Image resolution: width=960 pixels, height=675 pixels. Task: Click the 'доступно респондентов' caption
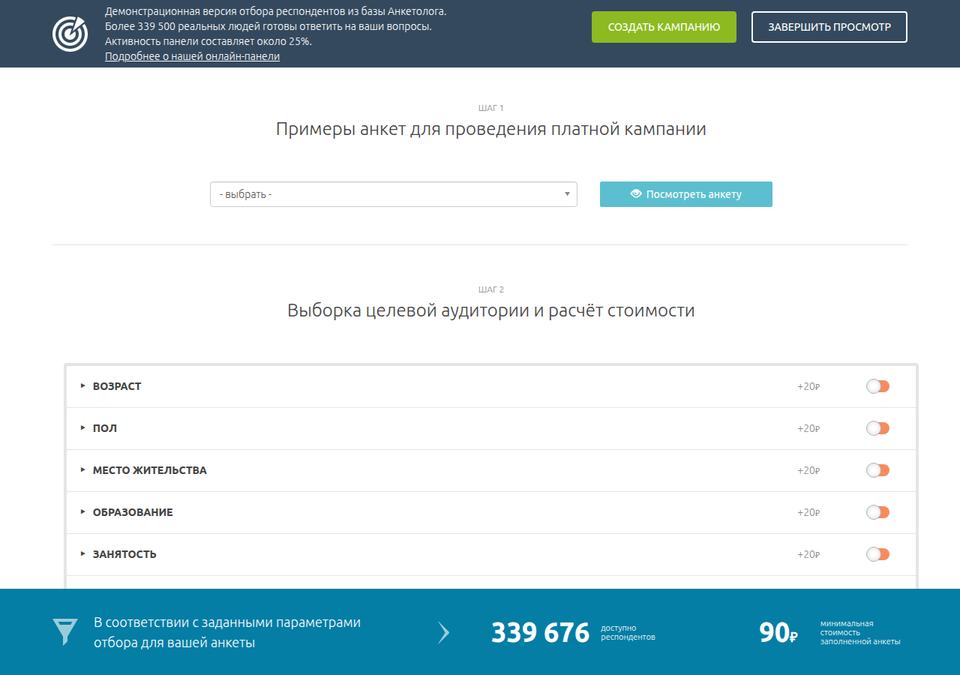pyautogui.click(x=628, y=633)
